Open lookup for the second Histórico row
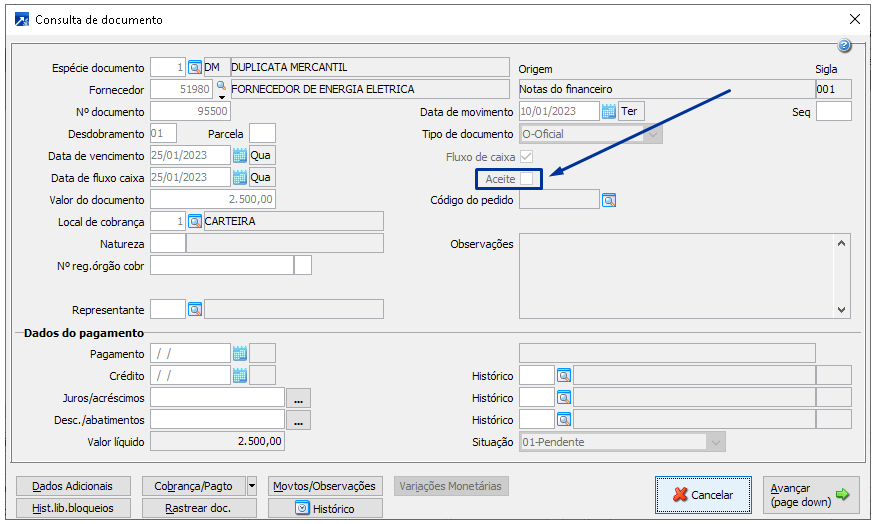Image resolution: width=876 pixels, height=524 pixels. click(564, 398)
